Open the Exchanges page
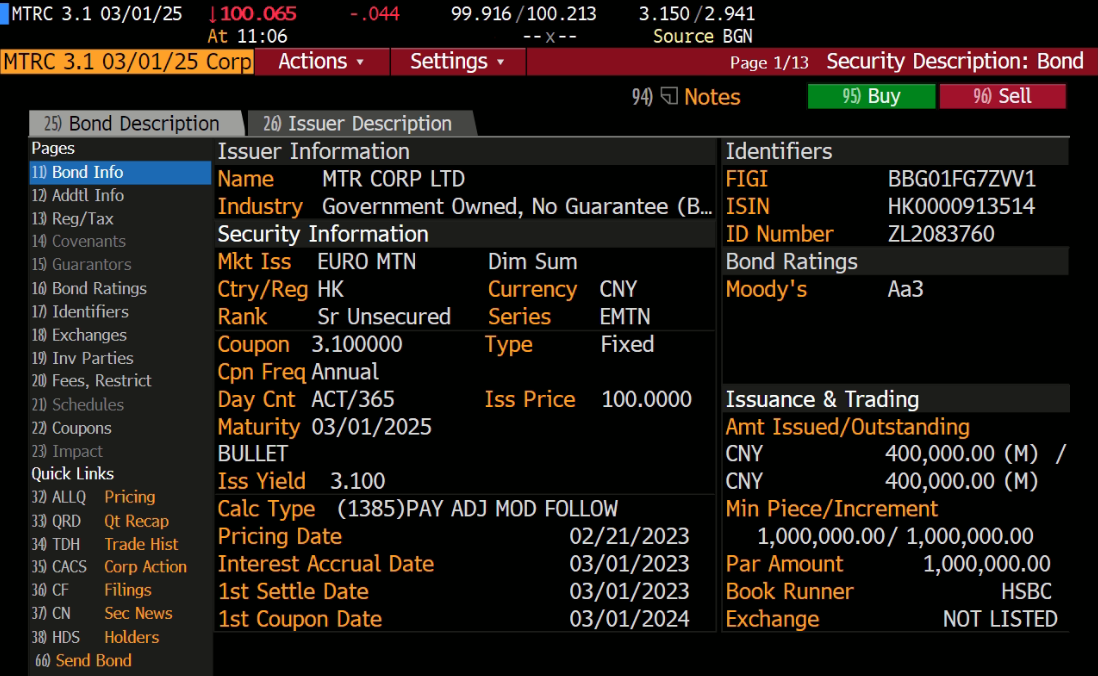The height and width of the screenshot is (676, 1098). pos(79,336)
